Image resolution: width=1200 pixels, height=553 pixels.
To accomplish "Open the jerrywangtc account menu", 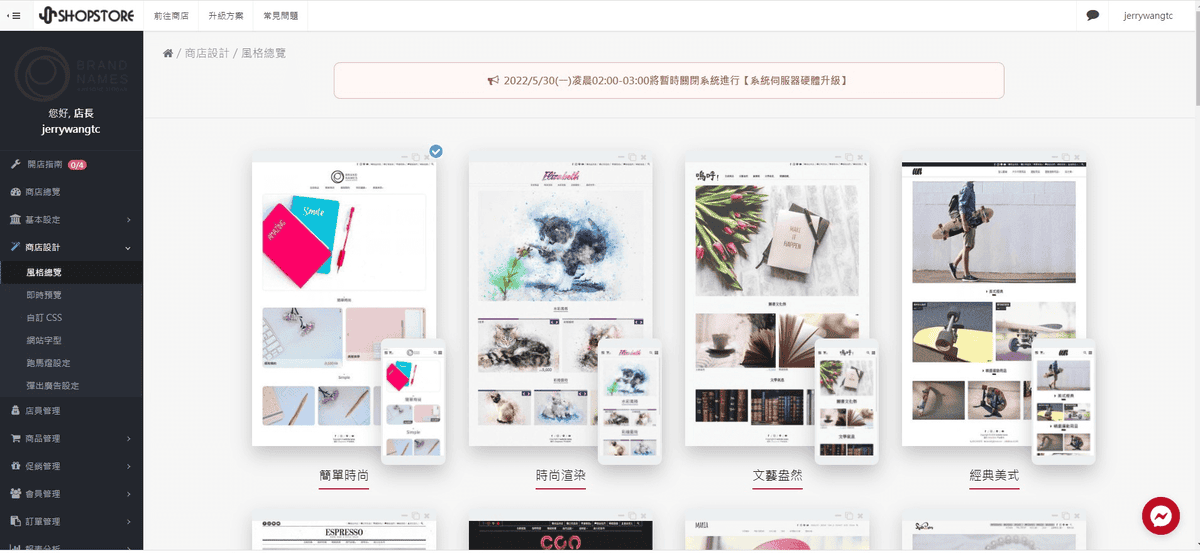I will 1150,16.
